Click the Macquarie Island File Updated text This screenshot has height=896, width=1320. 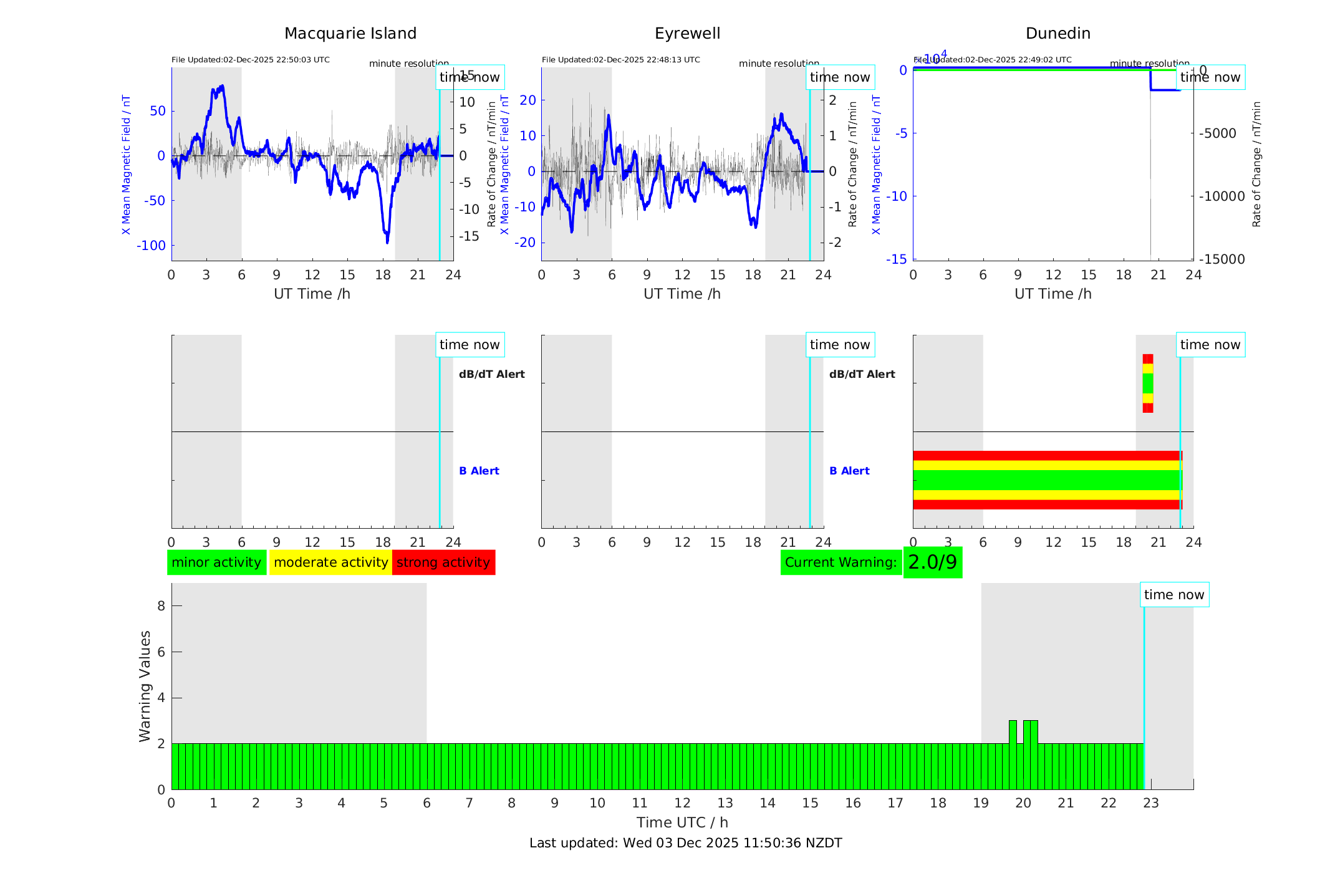pyautogui.click(x=250, y=60)
